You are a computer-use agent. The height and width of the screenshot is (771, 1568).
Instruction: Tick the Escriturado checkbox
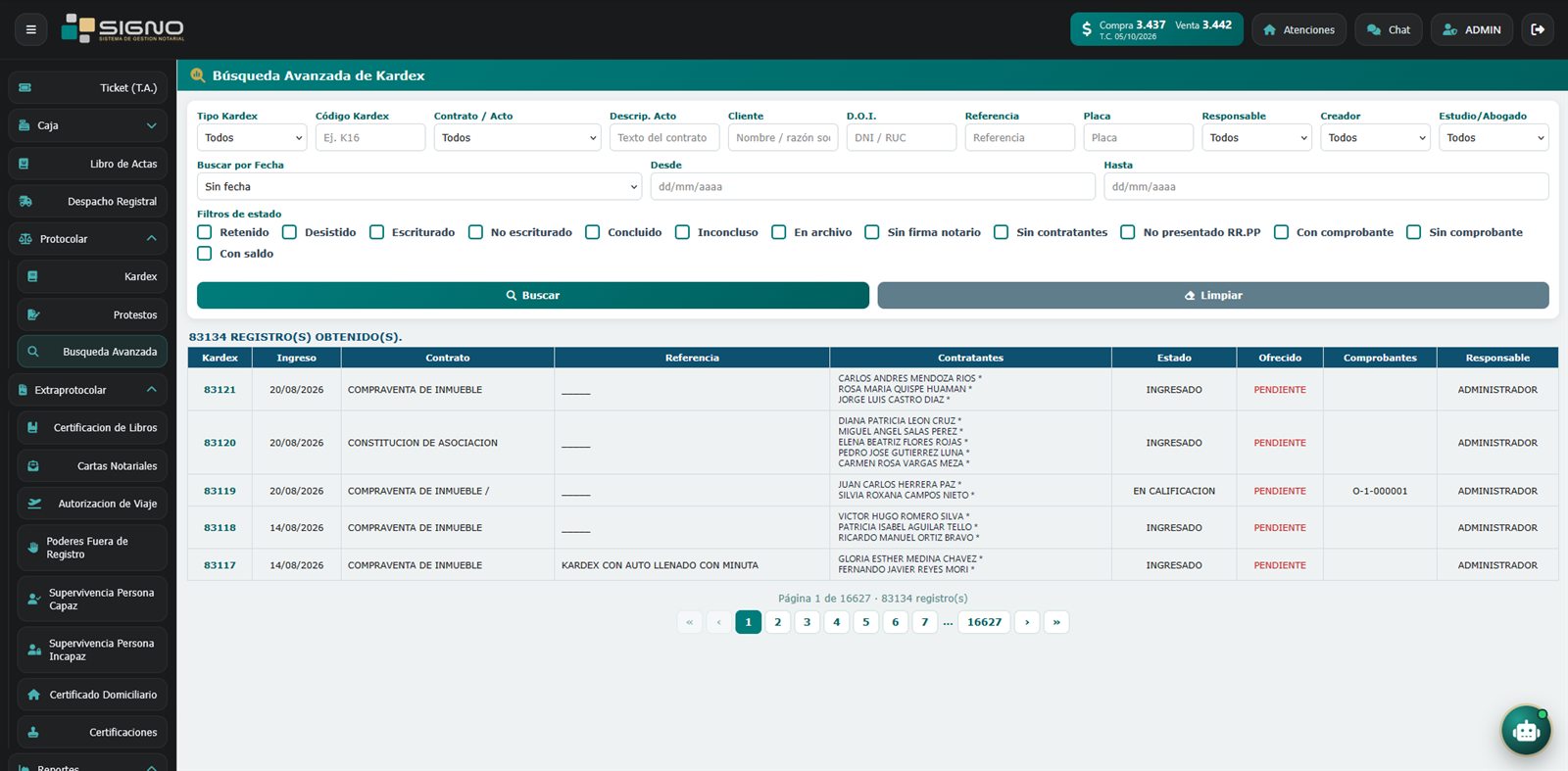376,232
